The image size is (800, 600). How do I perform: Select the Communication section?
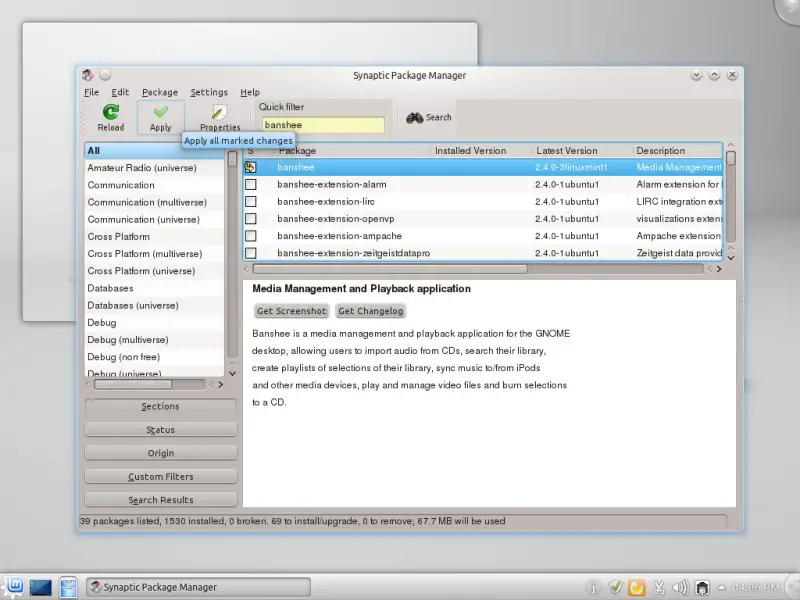click(154, 185)
